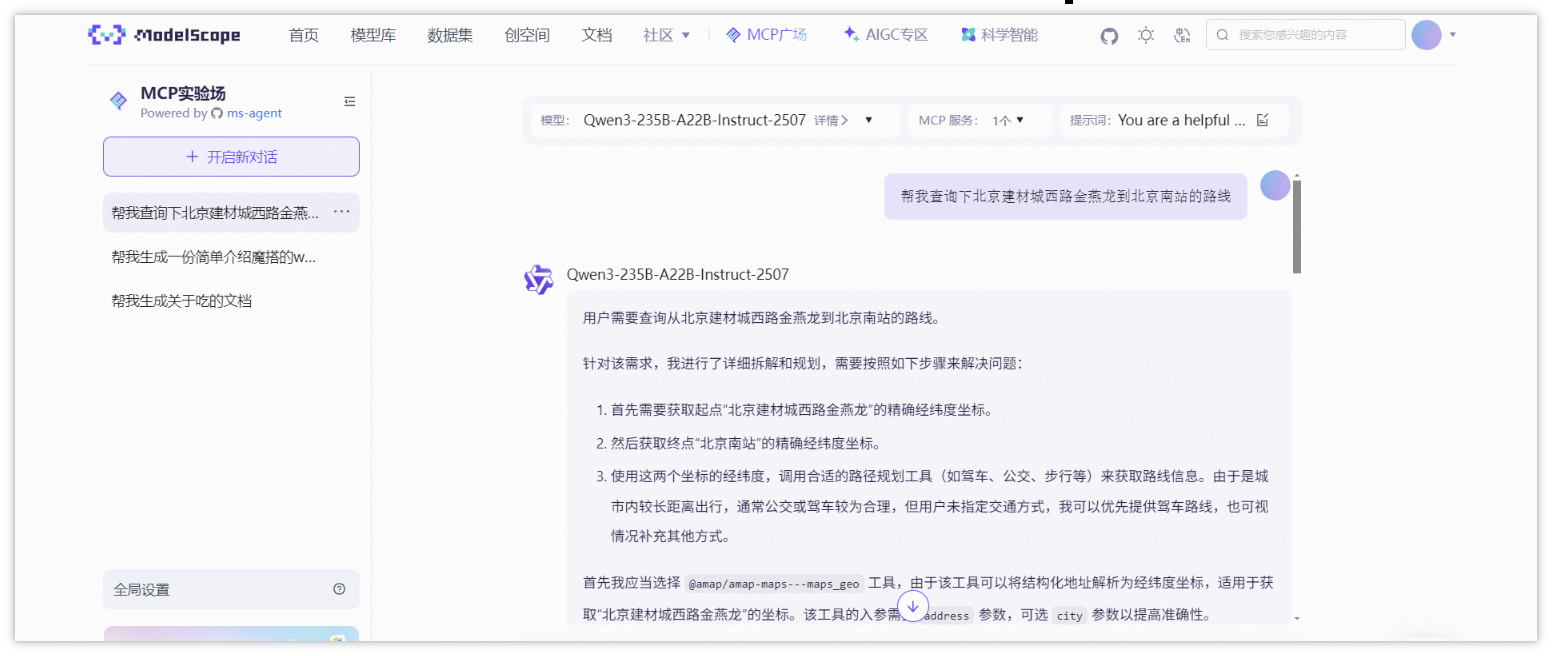Edit the system prompt with the pencil icon
The width and height of the screenshot is (1552, 656).
point(1262,120)
